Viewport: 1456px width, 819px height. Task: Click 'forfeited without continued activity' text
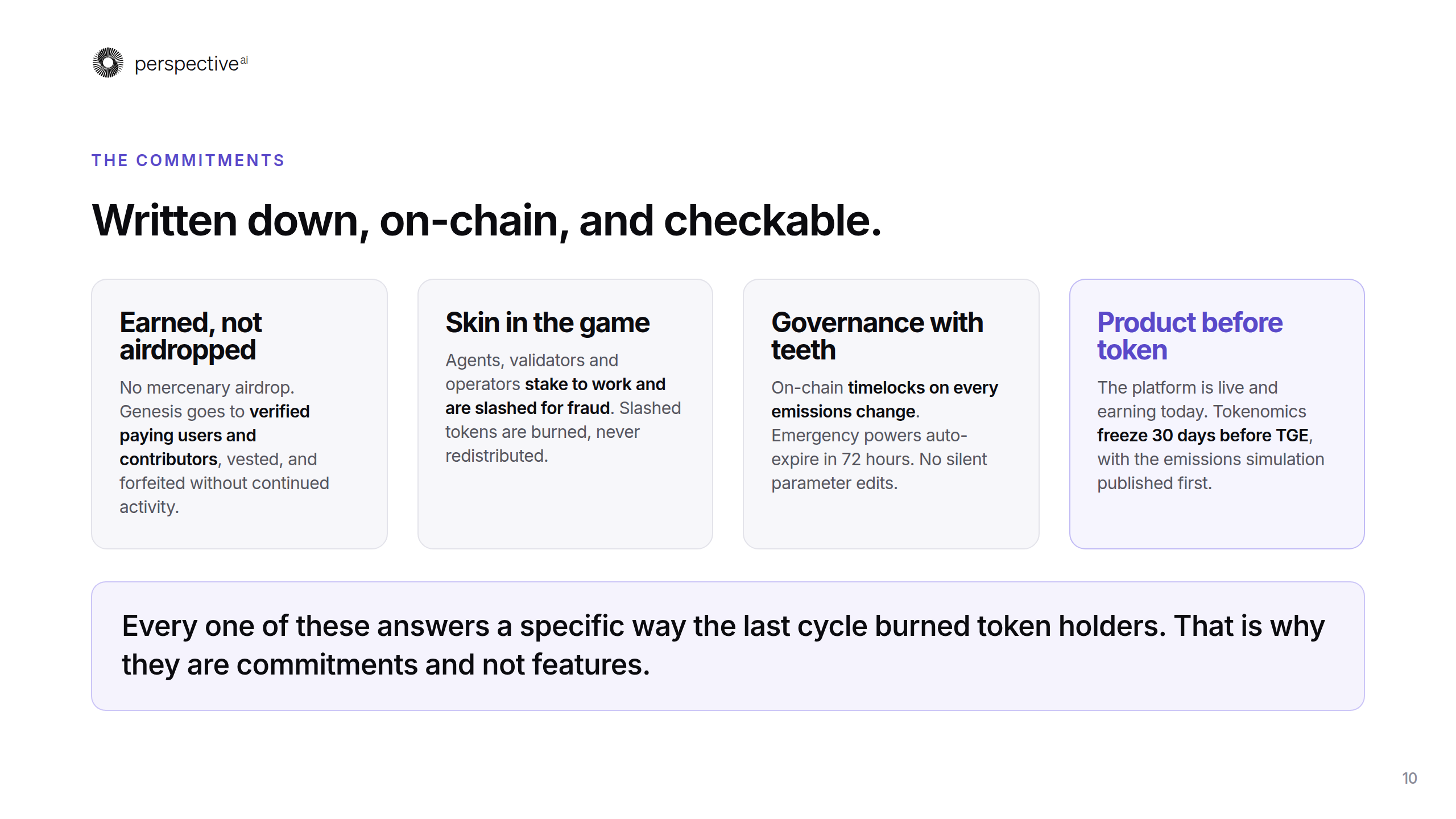pyautogui.click(x=224, y=495)
